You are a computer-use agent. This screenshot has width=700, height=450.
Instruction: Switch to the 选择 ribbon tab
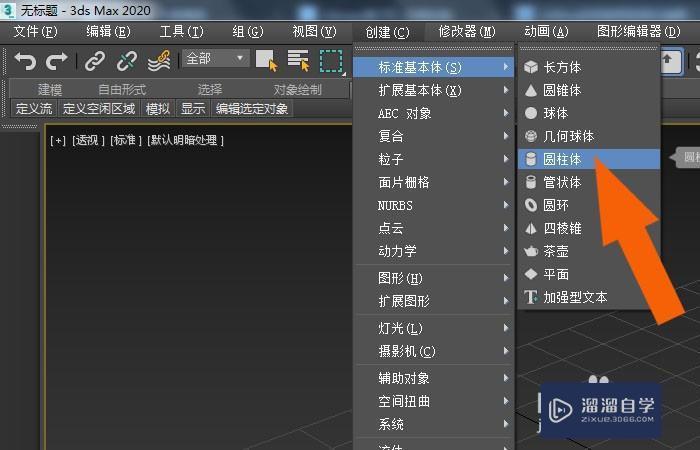[x=210, y=90]
